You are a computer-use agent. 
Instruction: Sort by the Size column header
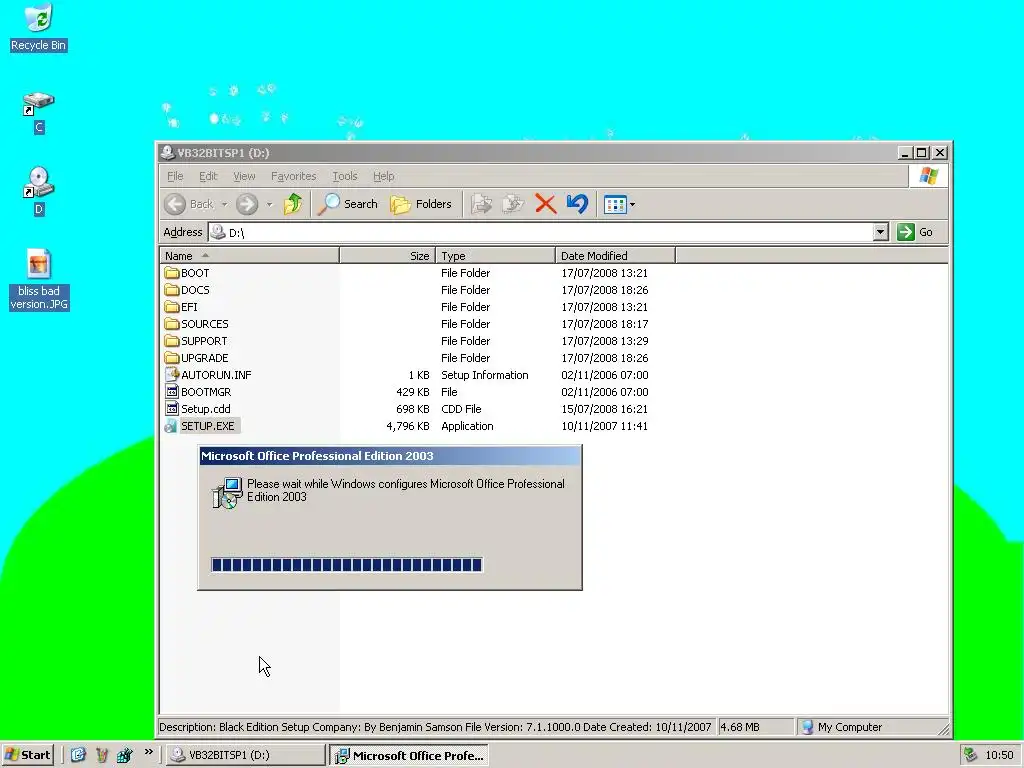(388, 256)
